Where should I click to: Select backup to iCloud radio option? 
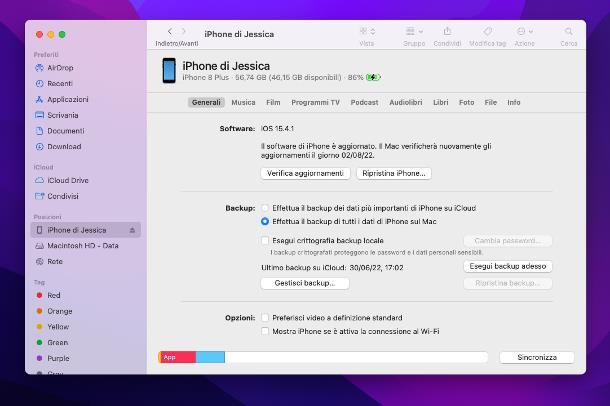(x=265, y=208)
